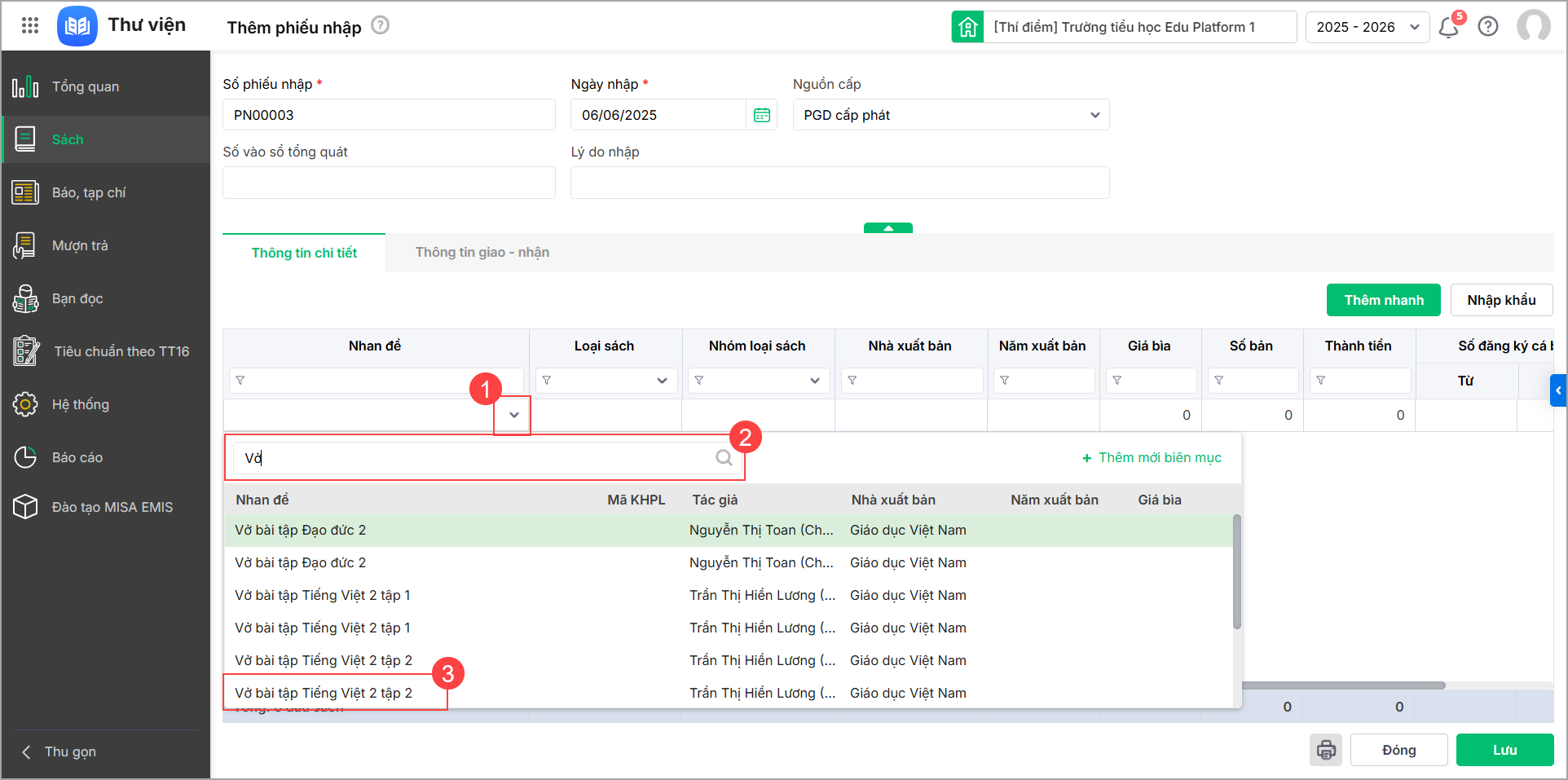
Task: Expand the Nhóm loại sách filter dropdown
Action: (x=815, y=381)
